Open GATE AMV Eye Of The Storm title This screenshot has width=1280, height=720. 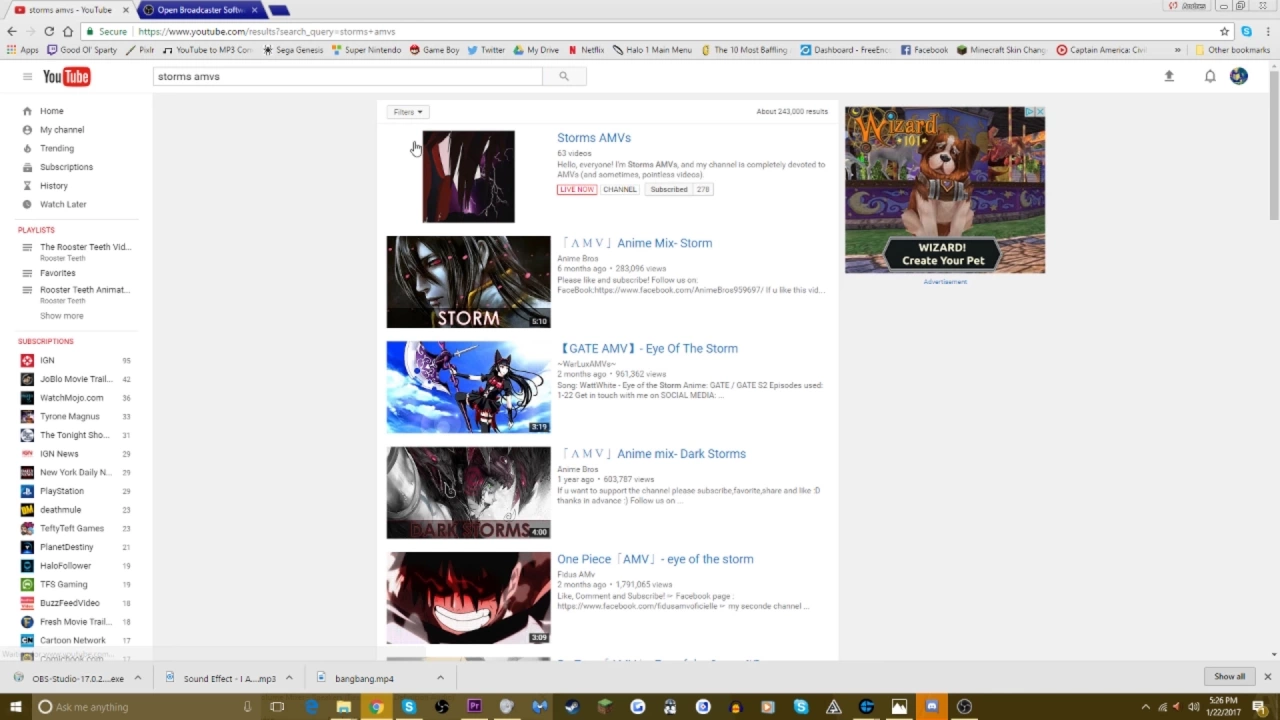pyautogui.click(x=648, y=348)
